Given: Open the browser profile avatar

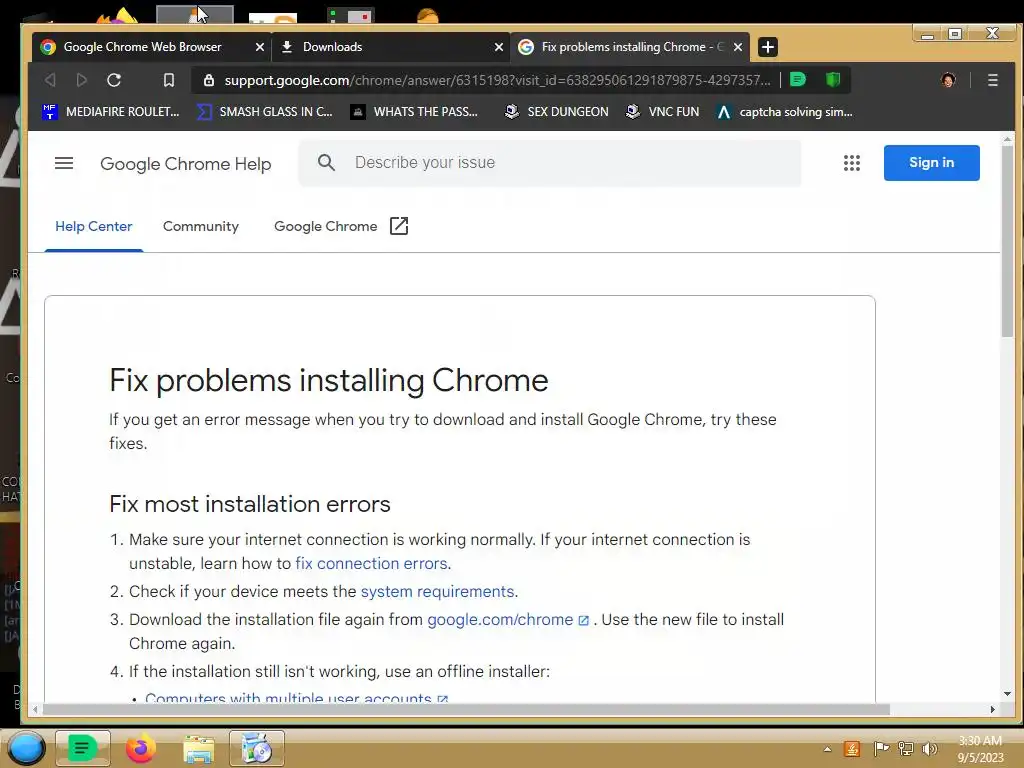Looking at the screenshot, I should (x=948, y=80).
